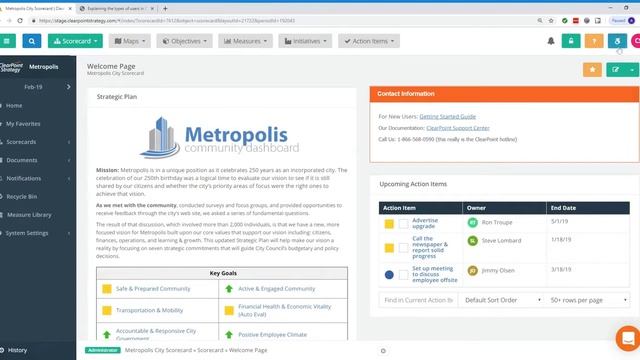Advance period with Feb-19 arrow
This screenshot has width=640, height=360.
click(x=69, y=87)
